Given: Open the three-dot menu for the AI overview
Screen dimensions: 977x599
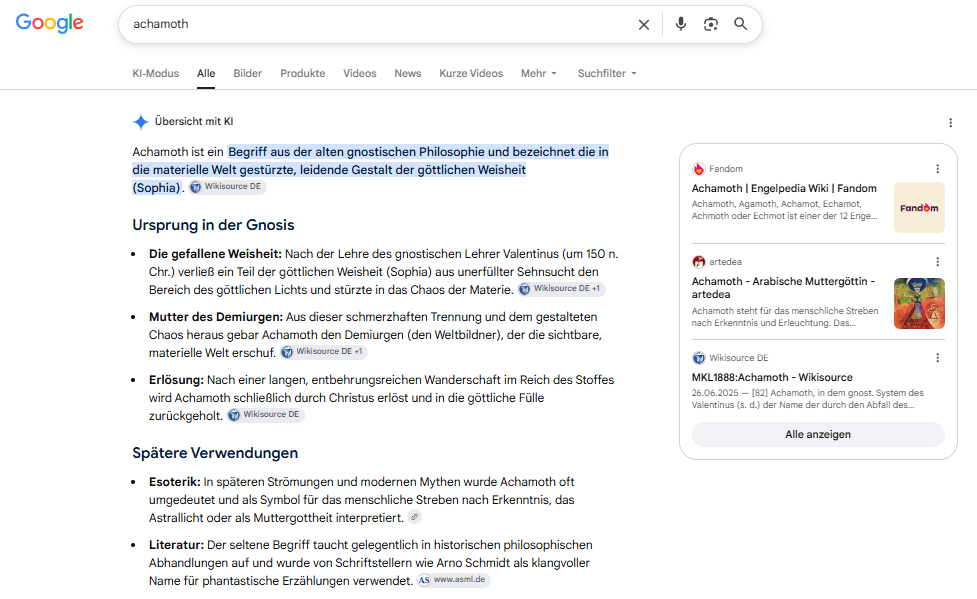Looking at the screenshot, I should 950,123.
